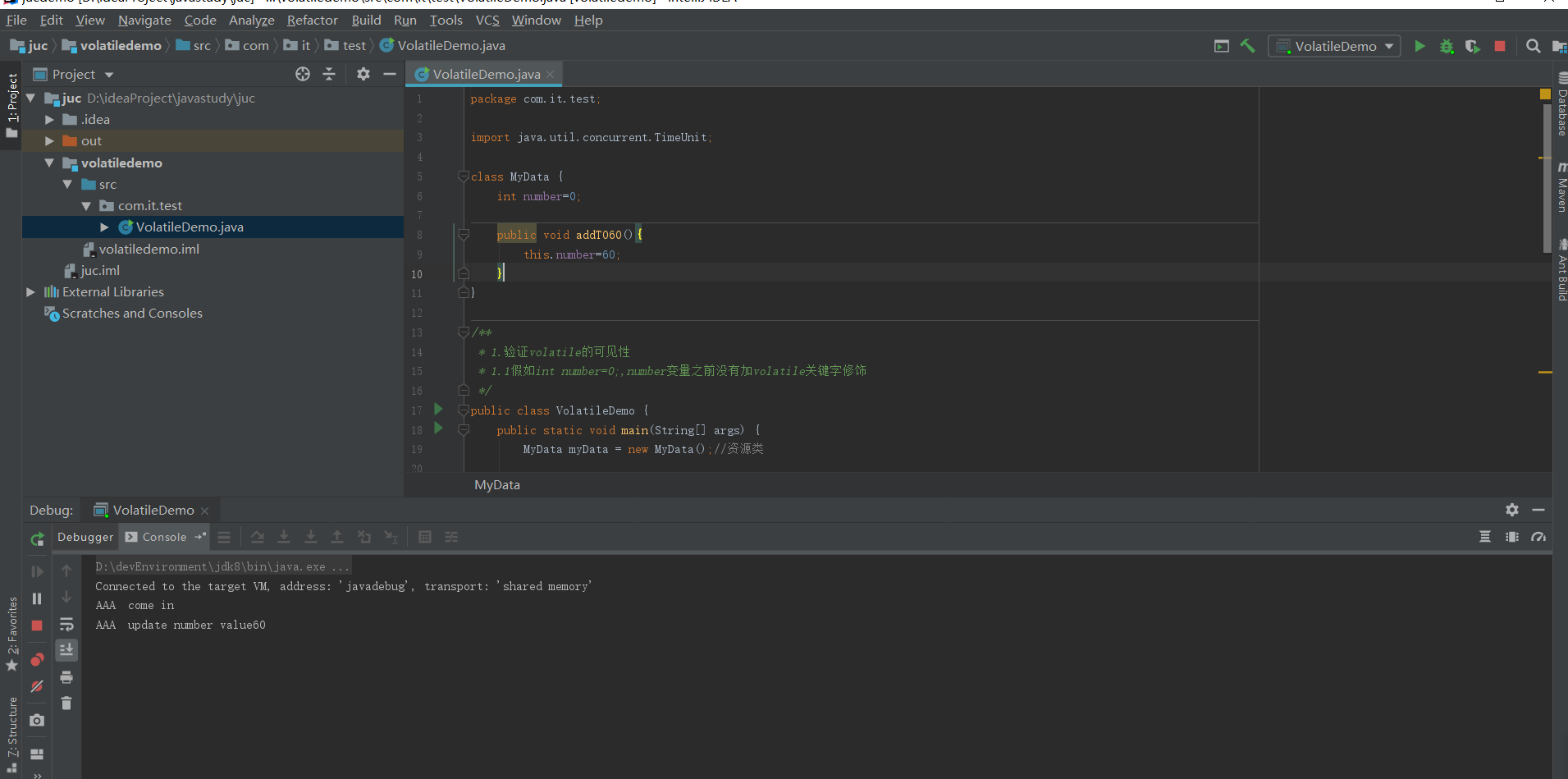Image resolution: width=1568 pixels, height=779 pixels.
Task: Open the File menu
Action: coord(16,20)
